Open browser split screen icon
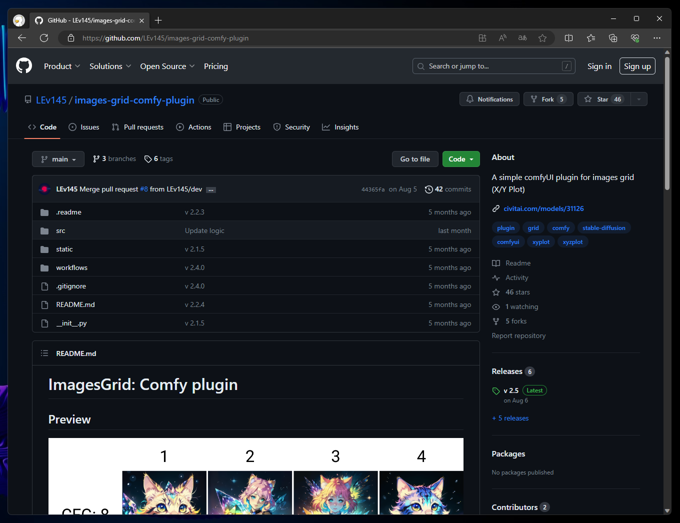The width and height of the screenshot is (680, 523). pyautogui.click(x=569, y=38)
